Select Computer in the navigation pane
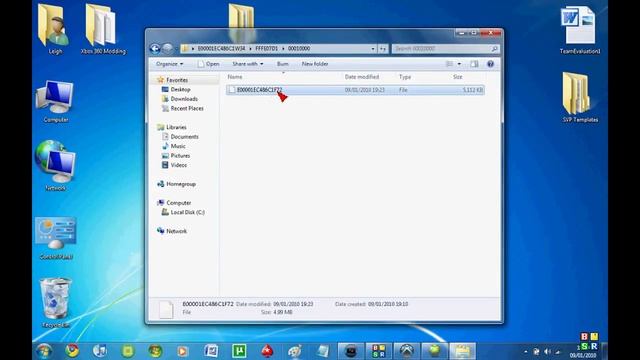This screenshot has width=640, height=360. (178, 203)
